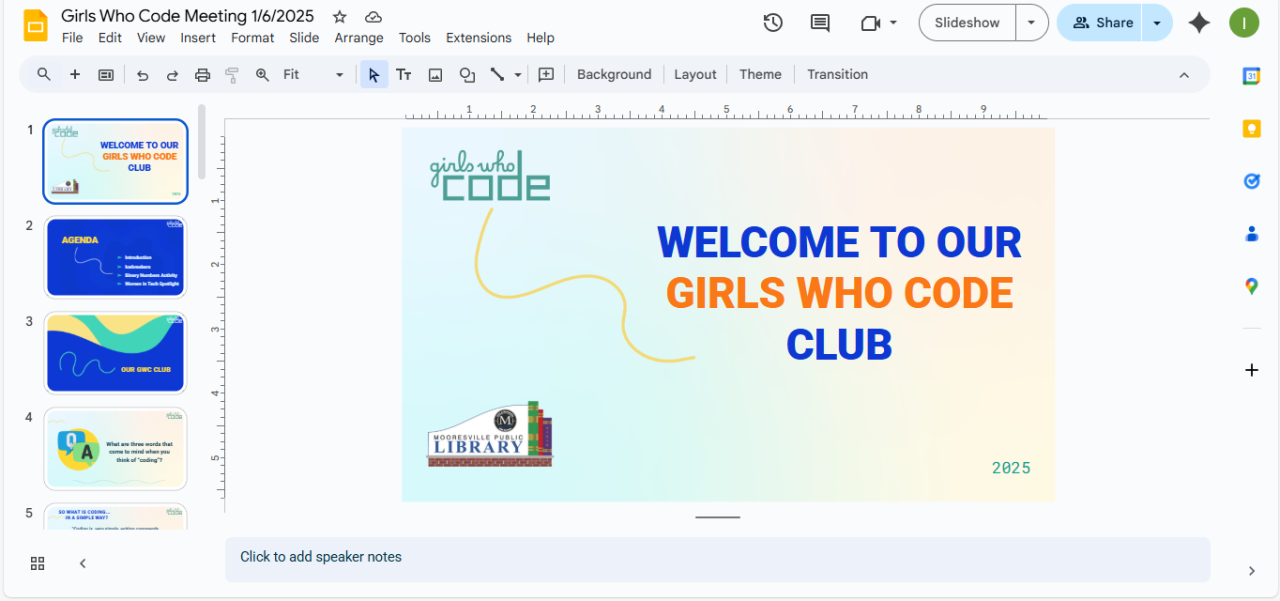Click the Undo arrow icon
Image resolution: width=1280 pixels, height=601 pixels.
coord(142,75)
